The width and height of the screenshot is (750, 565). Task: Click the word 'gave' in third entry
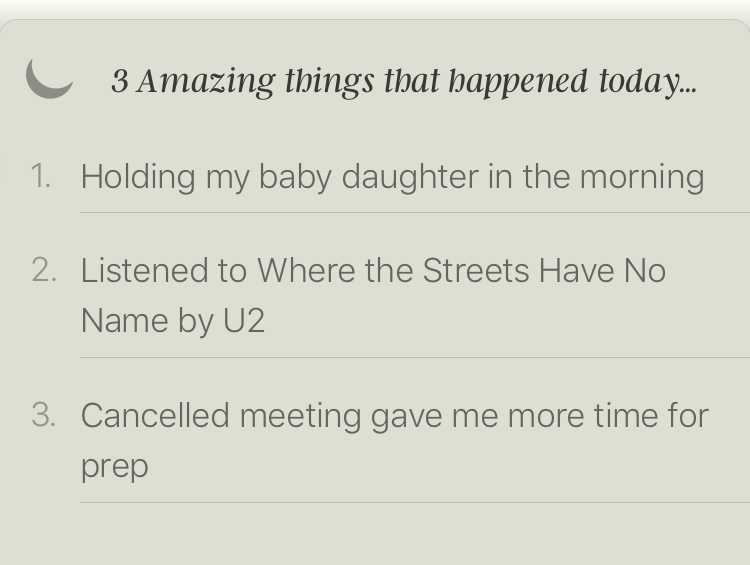pyautogui.click(x=407, y=416)
